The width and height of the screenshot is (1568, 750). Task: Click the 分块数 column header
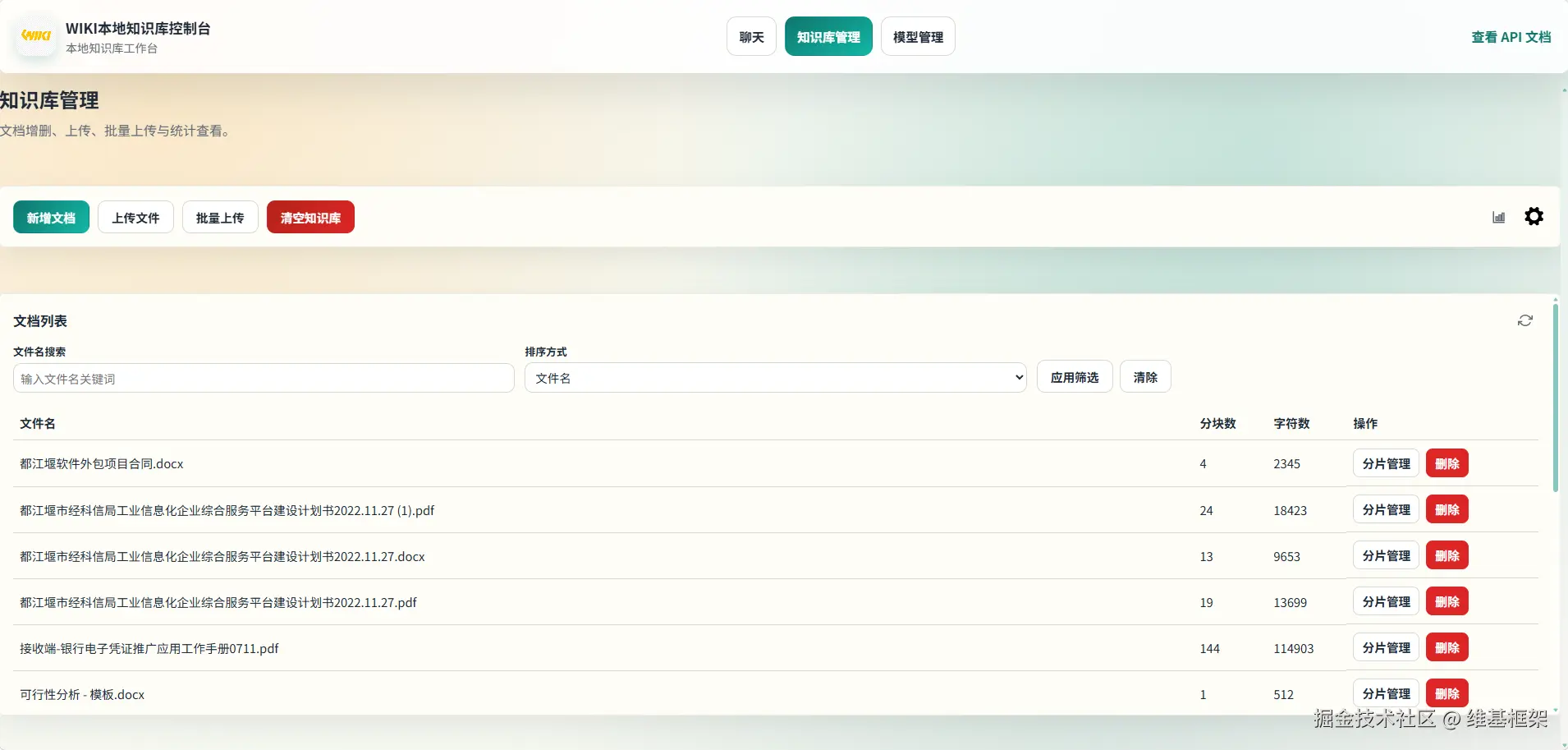point(1217,423)
